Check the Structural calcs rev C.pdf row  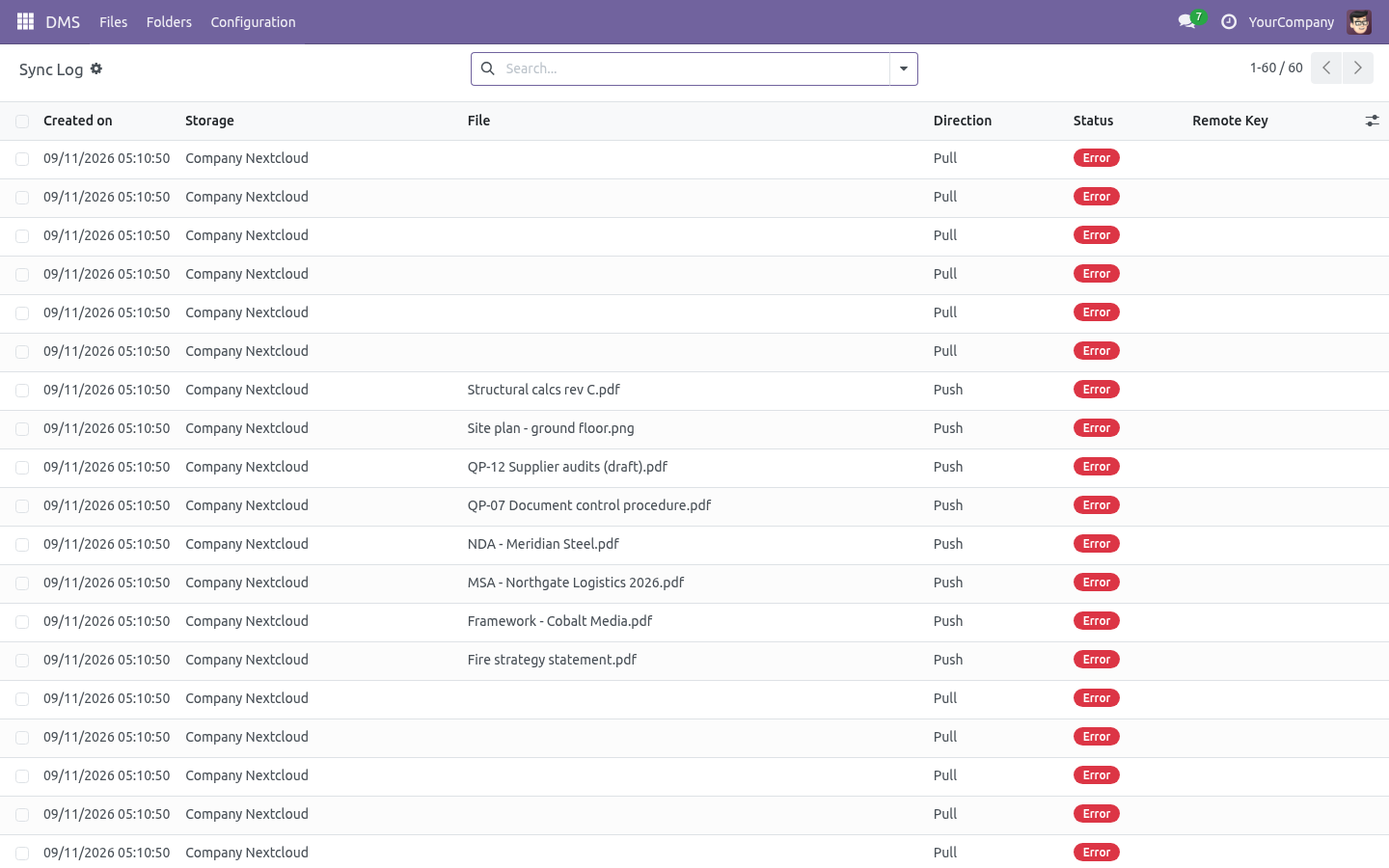22,391
